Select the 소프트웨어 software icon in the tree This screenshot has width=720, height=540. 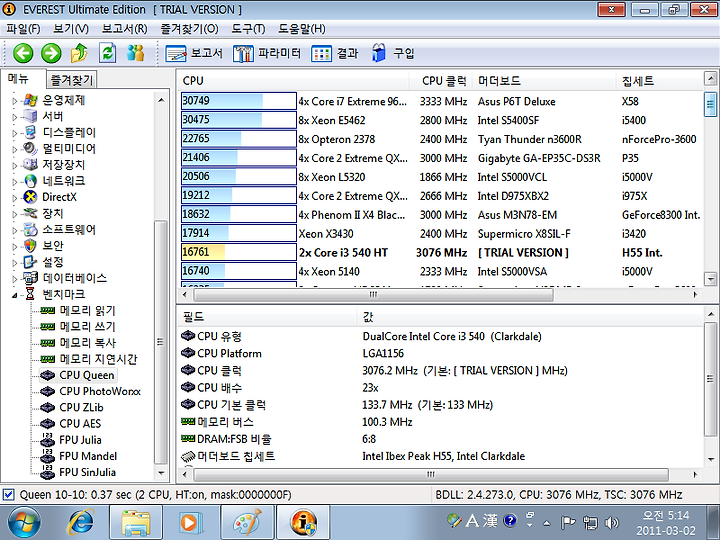30,229
